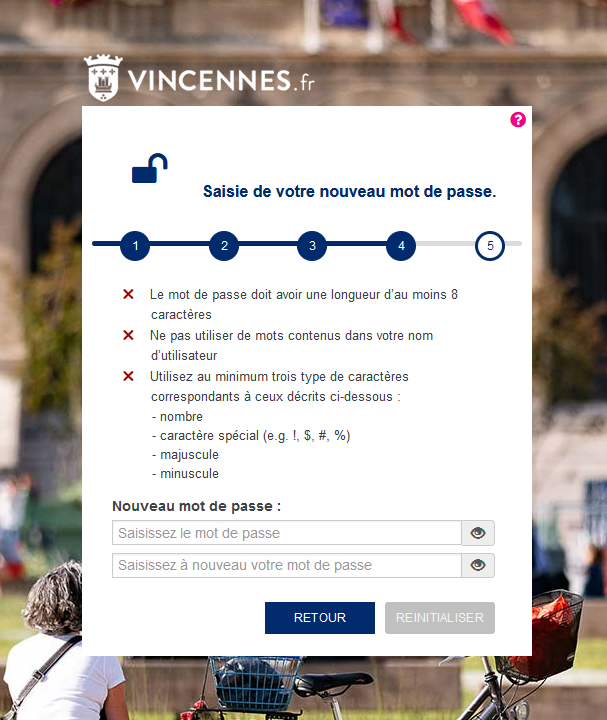
Task: Open the pink help question mark icon
Action: coord(518,120)
